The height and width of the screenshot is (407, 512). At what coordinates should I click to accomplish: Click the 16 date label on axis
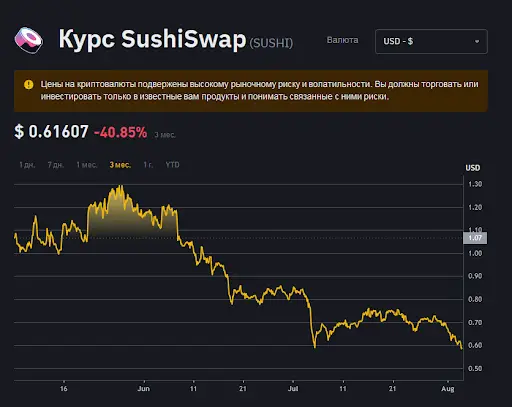[x=63, y=389]
